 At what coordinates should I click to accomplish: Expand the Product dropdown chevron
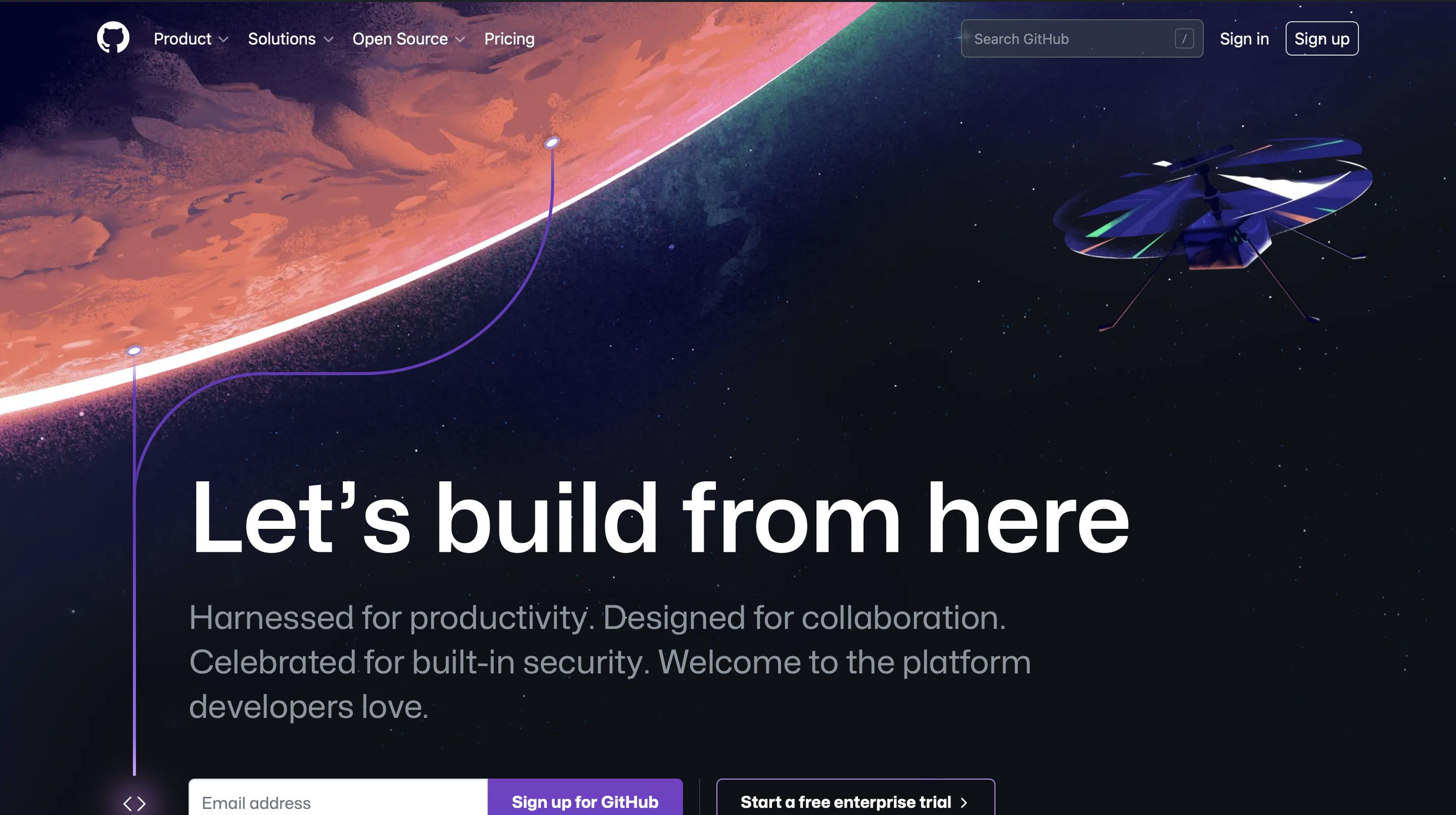pyautogui.click(x=223, y=39)
